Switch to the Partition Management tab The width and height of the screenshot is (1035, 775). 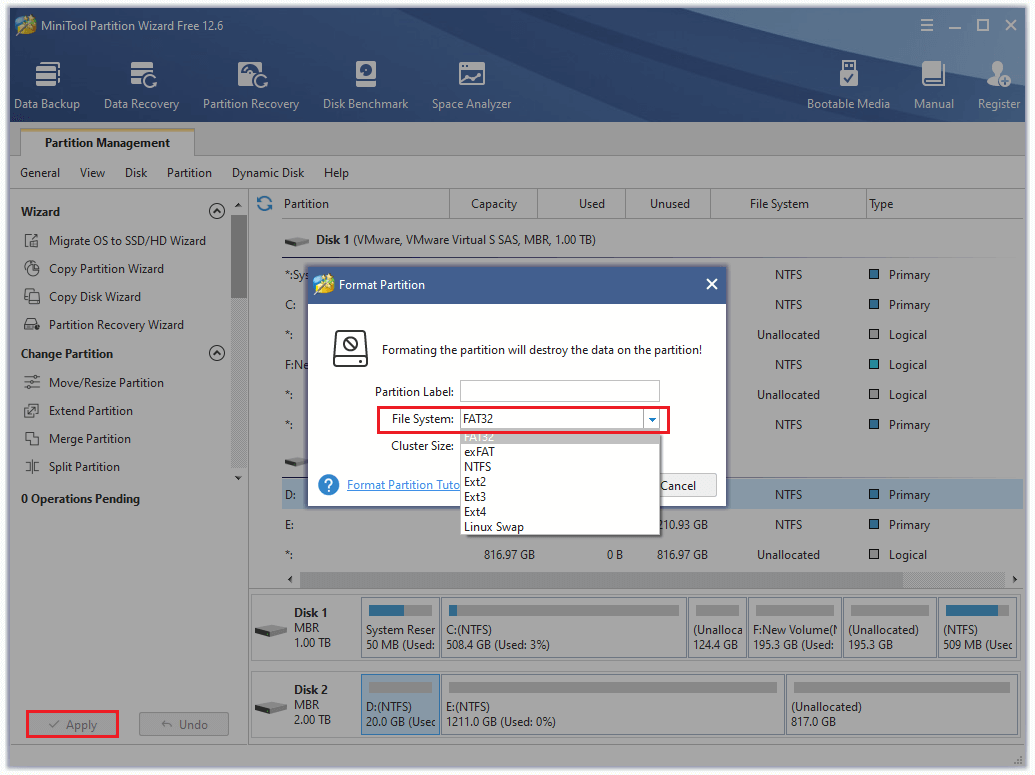tap(106, 142)
